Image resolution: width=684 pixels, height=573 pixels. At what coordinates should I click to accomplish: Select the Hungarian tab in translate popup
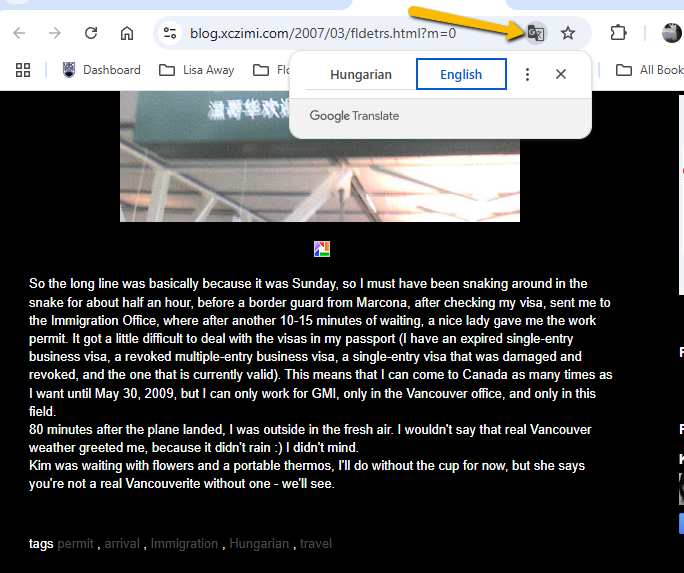pos(361,75)
